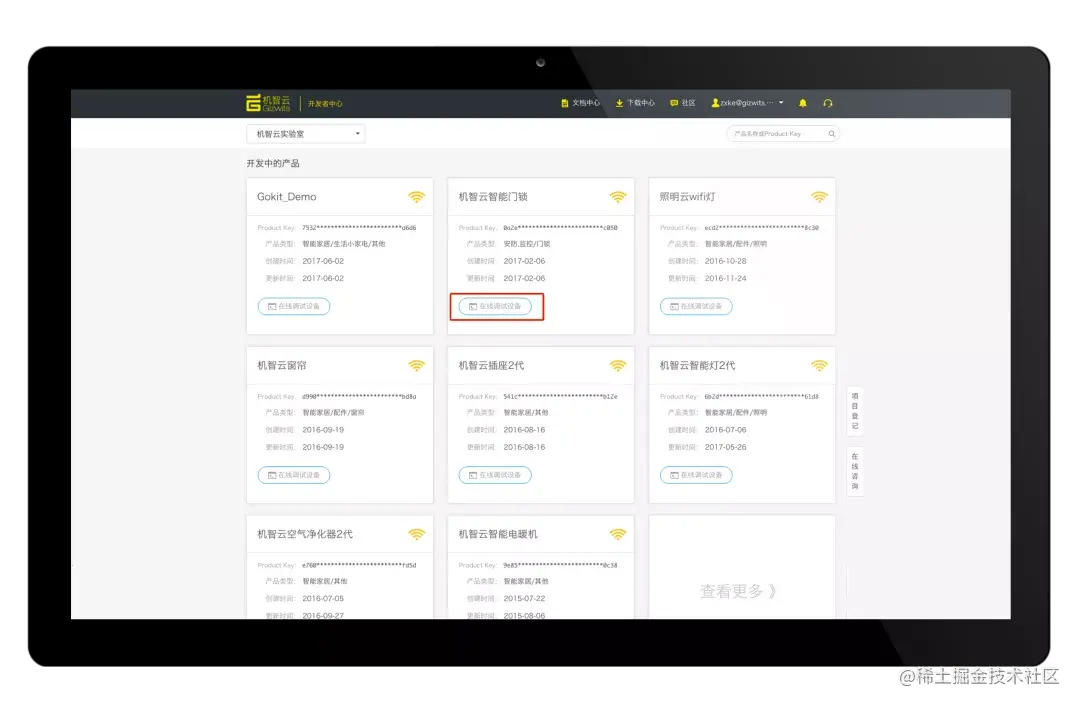Click the wifi icon on Gokit_Demo card
This screenshot has width=1080, height=707.
tap(417, 197)
